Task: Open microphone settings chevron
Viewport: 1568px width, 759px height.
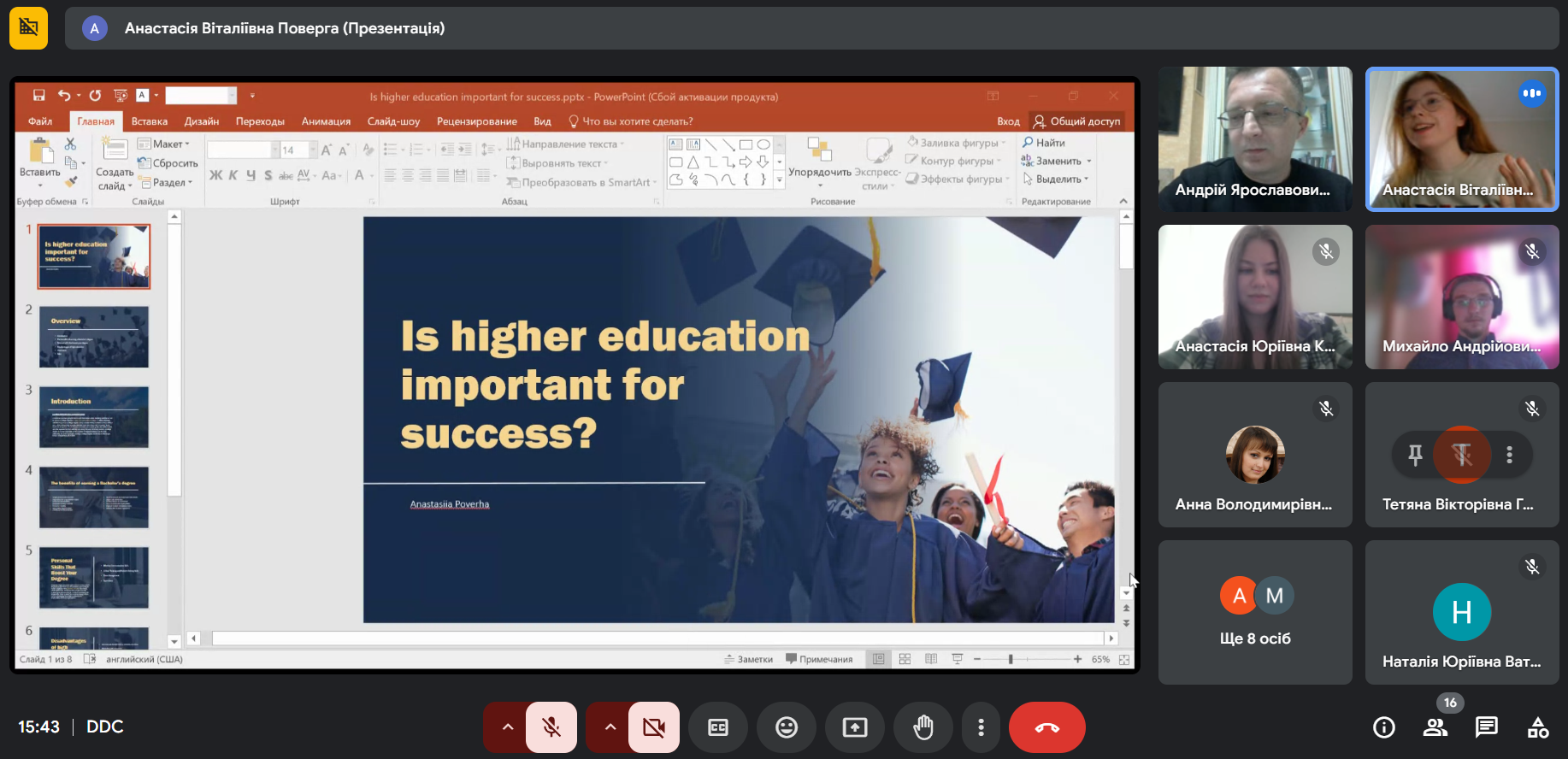Action: [x=507, y=727]
